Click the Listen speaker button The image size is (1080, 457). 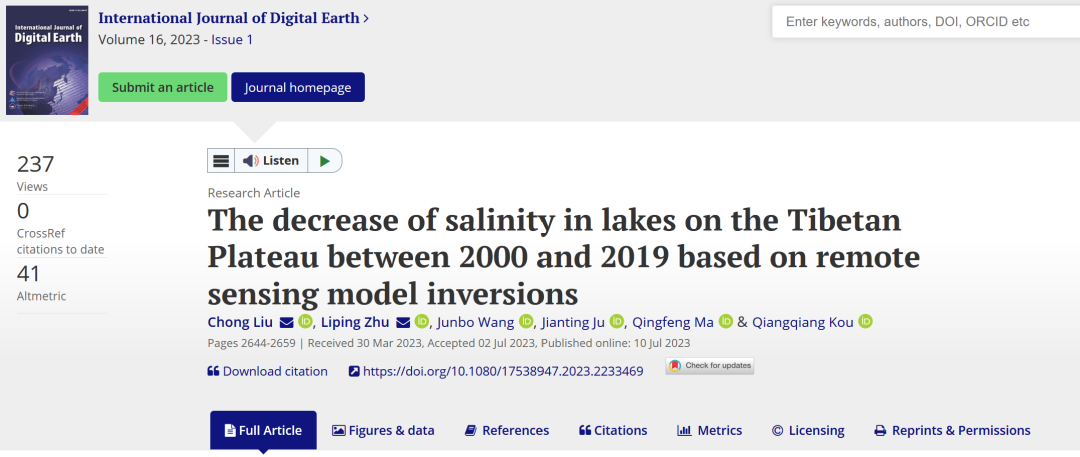(x=271, y=161)
